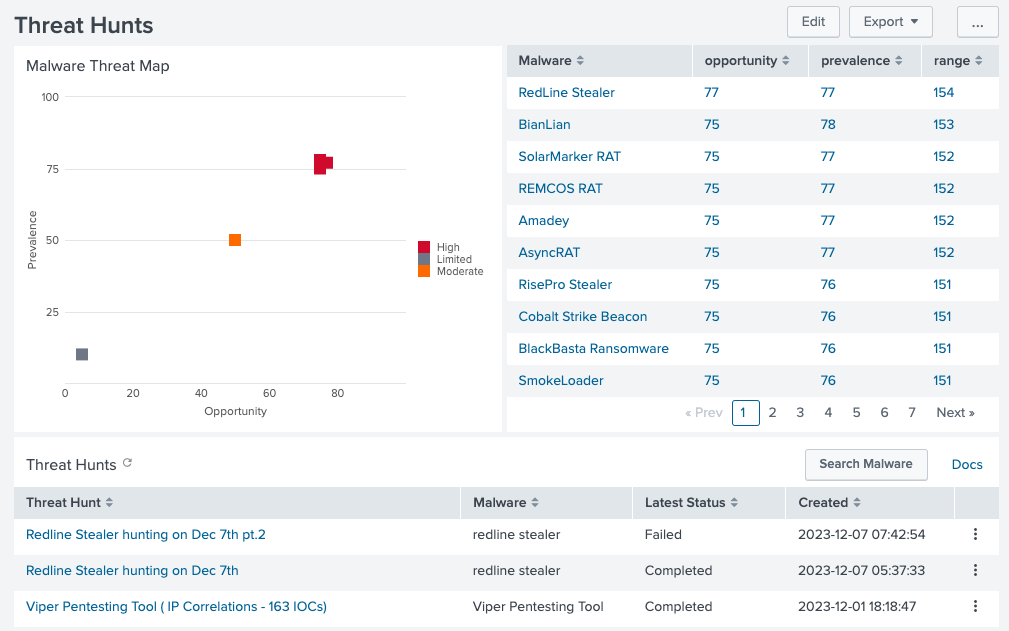Click the gray Limited data point on chart
This screenshot has height=631, width=1009.
point(82,354)
